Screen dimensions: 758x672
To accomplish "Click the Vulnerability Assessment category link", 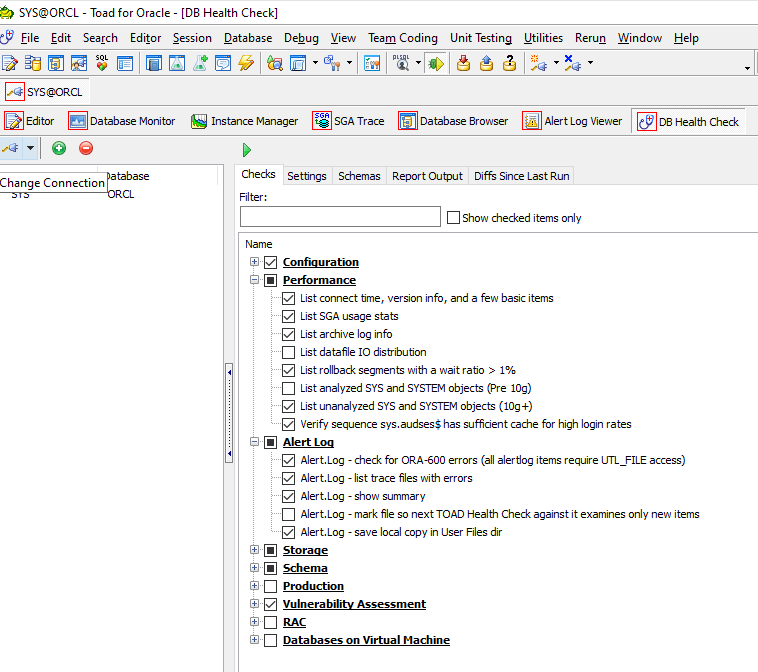I will tap(354, 604).
